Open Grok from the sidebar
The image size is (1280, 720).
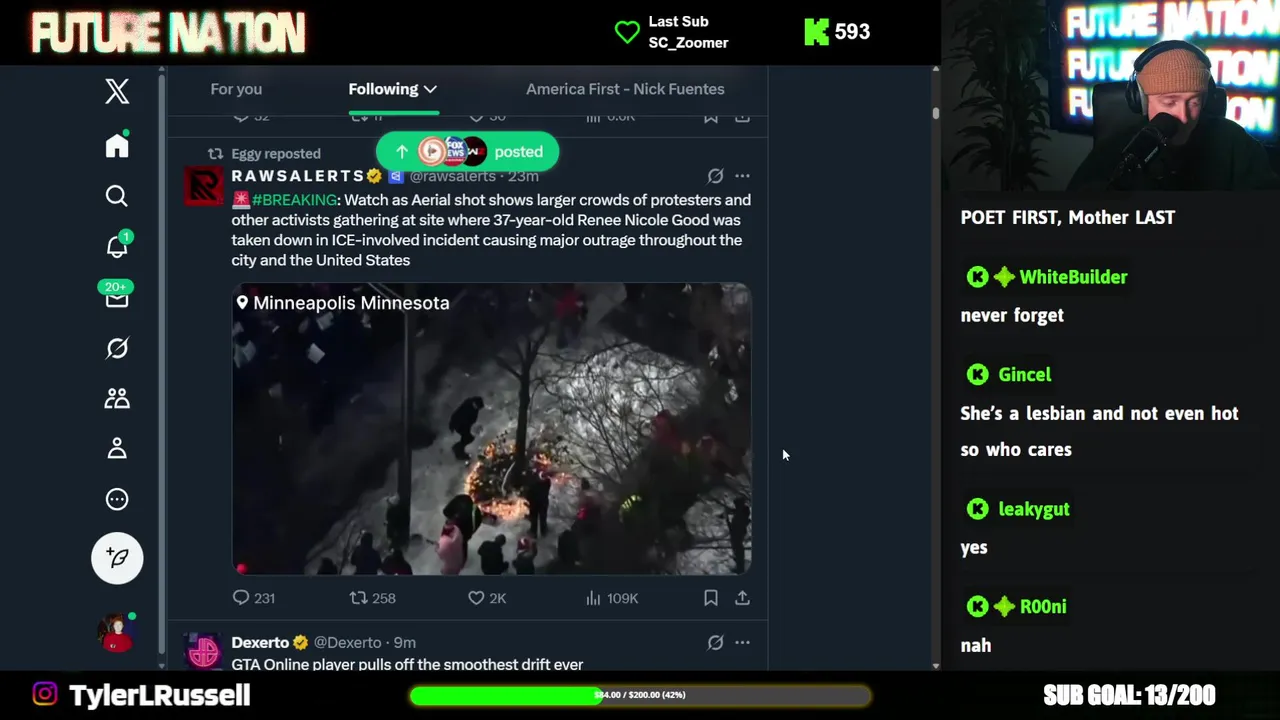(x=117, y=348)
